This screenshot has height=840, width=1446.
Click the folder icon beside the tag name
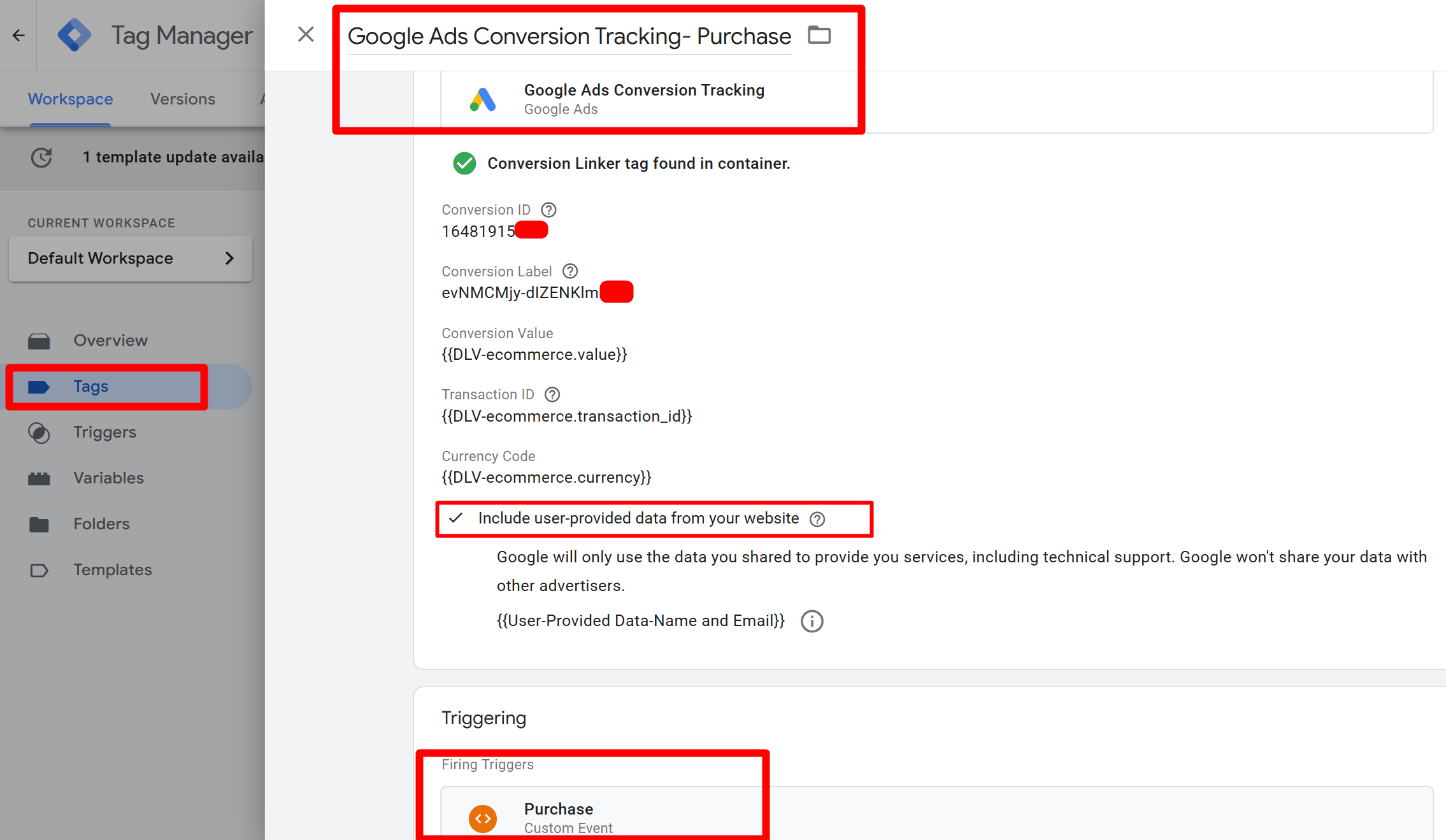(x=819, y=35)
